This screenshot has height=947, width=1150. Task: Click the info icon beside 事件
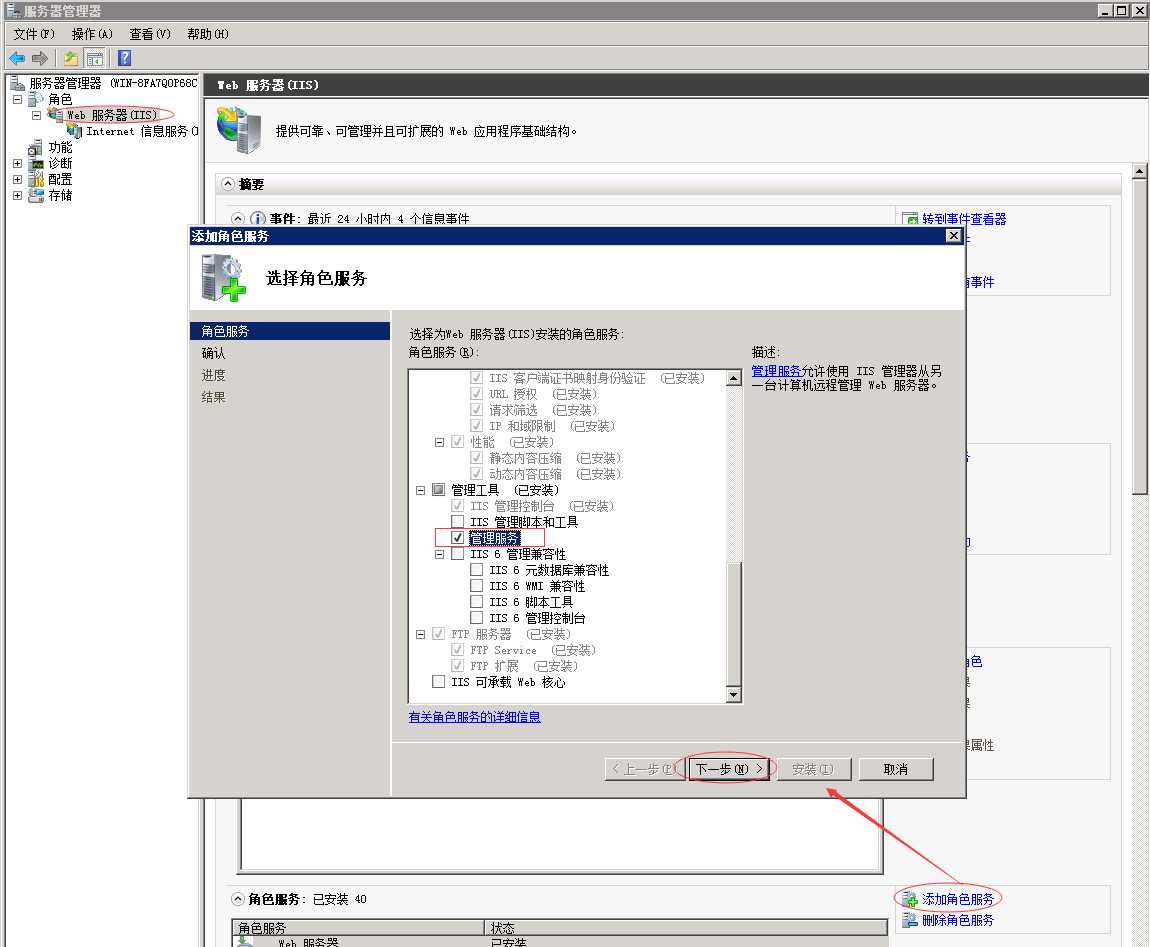pos(257,219)
